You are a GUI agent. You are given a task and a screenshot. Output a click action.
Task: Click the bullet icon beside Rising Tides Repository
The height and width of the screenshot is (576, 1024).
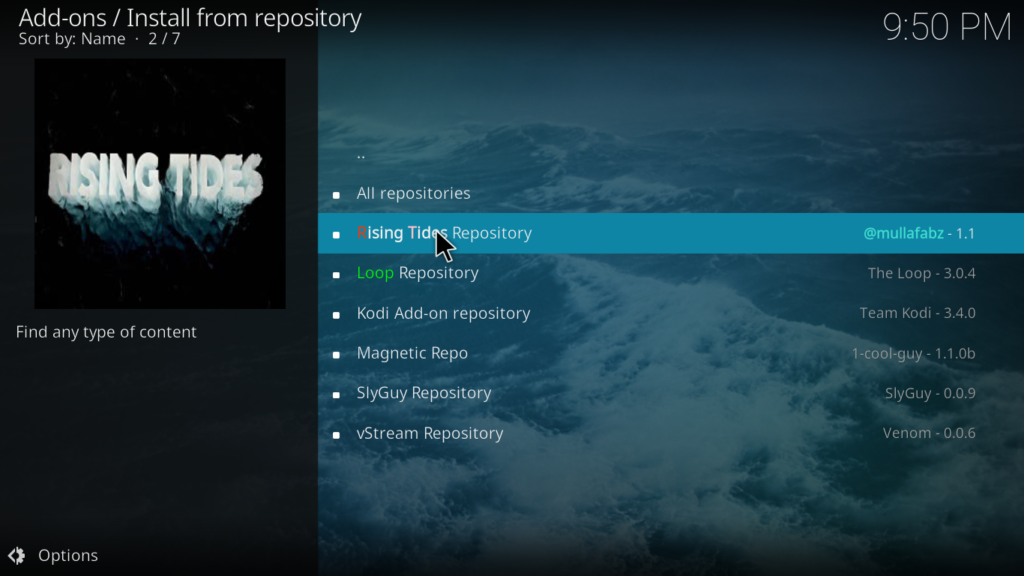pos(336,234)
